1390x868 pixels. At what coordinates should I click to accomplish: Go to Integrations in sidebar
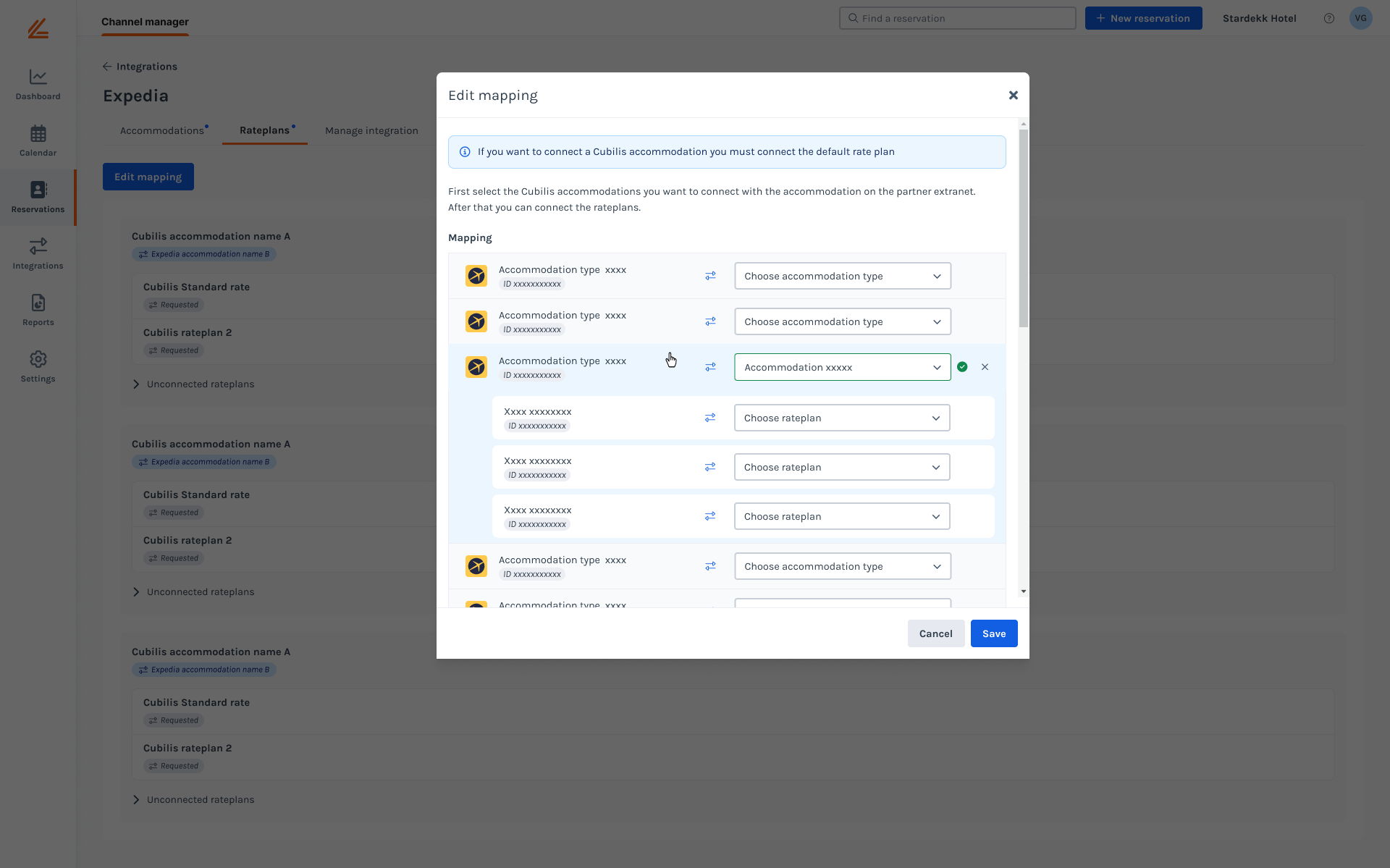pos(38,253)
